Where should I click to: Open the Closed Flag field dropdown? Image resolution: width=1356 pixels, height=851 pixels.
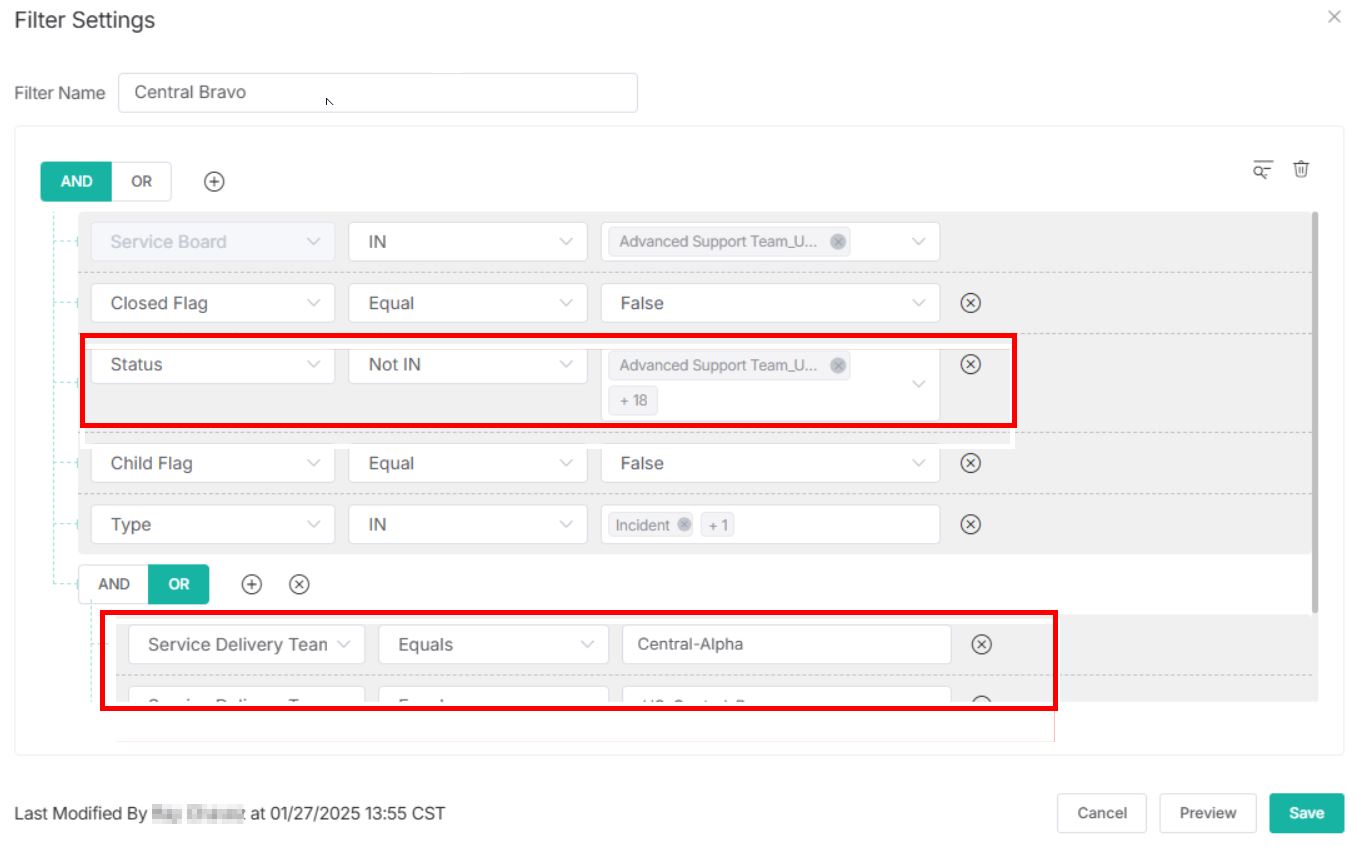coord(212,303)
